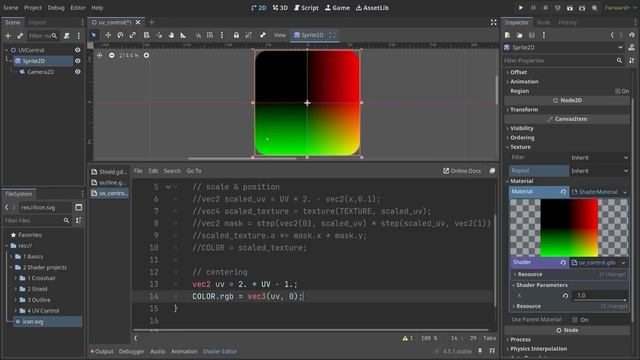This screenshot has height=360, width=640.
Task: Select the 4 UV Control folder
Action: [x=43, y=311]
